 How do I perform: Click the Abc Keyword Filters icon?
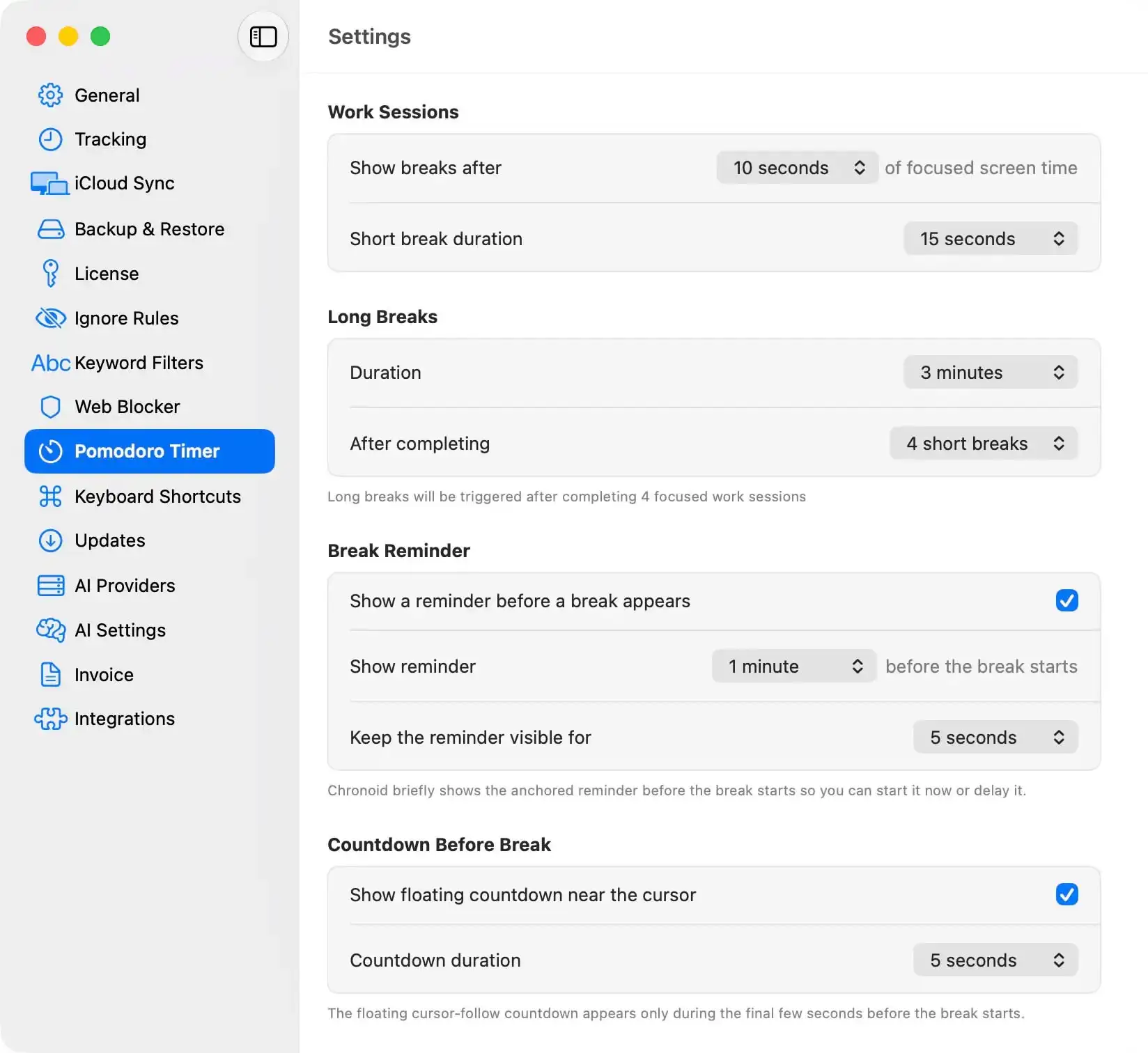tap(50, 363)
